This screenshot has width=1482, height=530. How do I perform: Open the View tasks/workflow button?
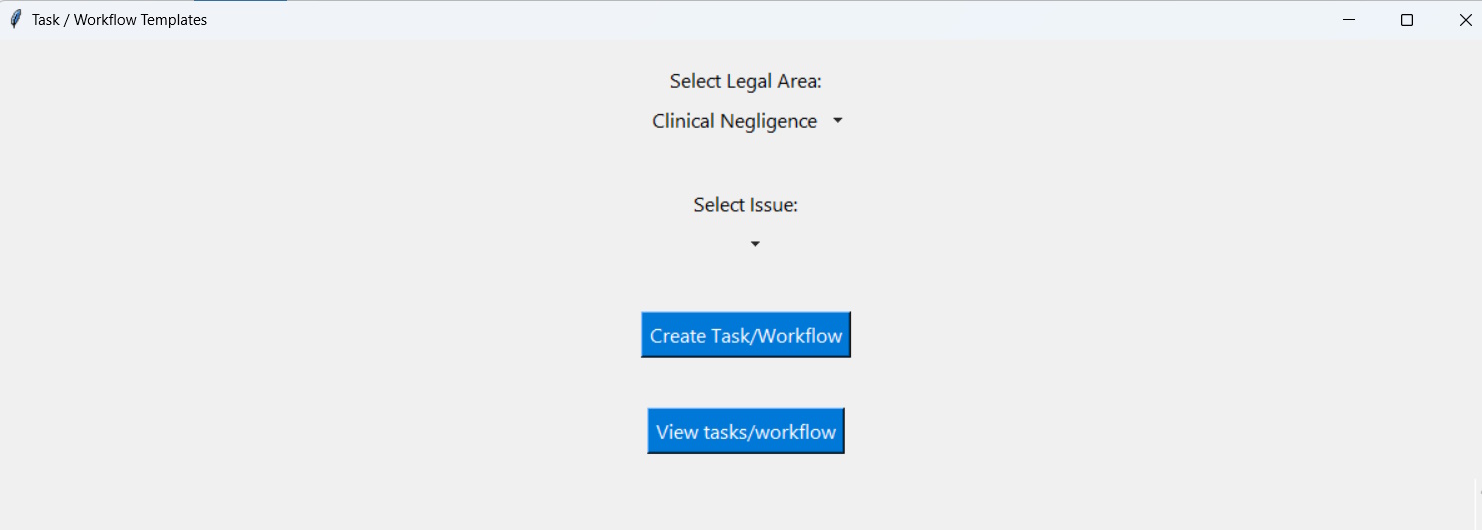click(x=746, y=431)
